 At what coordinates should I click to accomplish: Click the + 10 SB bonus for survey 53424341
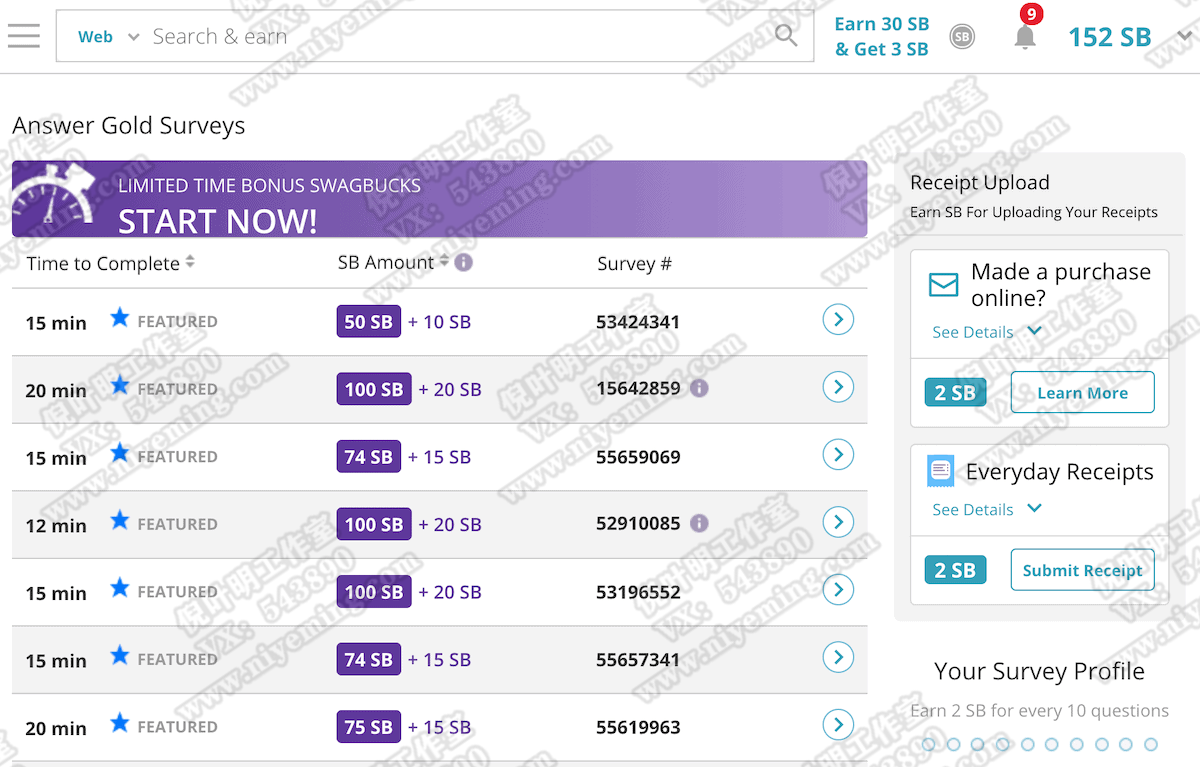(x=439, y=322)
